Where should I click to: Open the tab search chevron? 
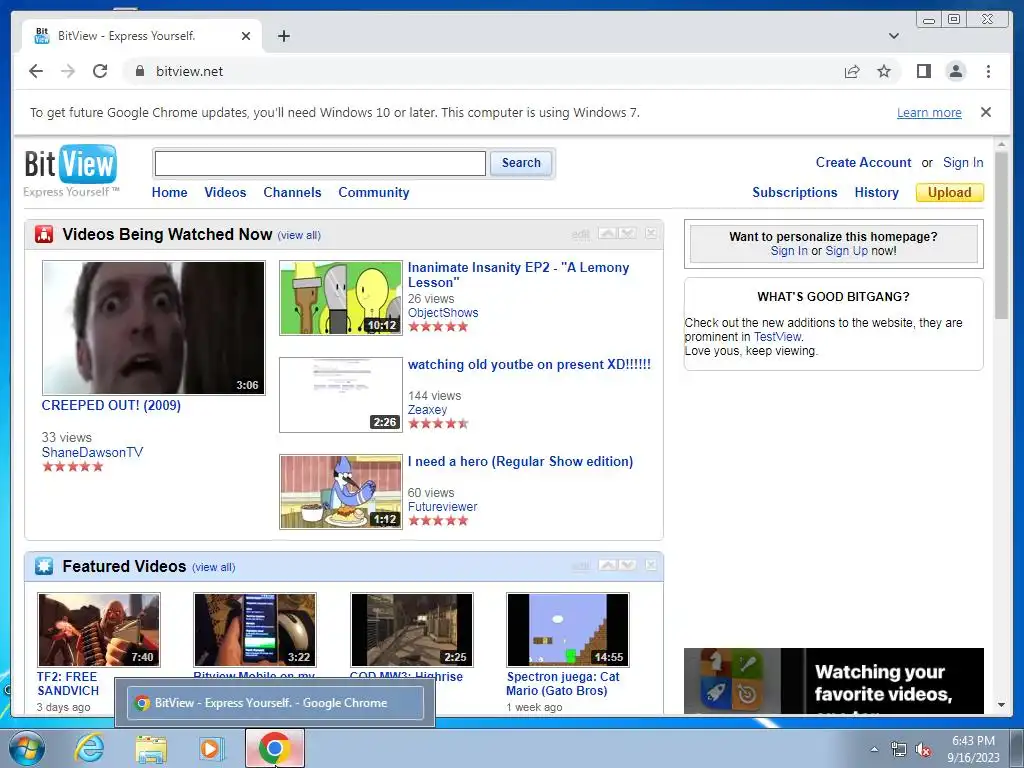(893, 36)
